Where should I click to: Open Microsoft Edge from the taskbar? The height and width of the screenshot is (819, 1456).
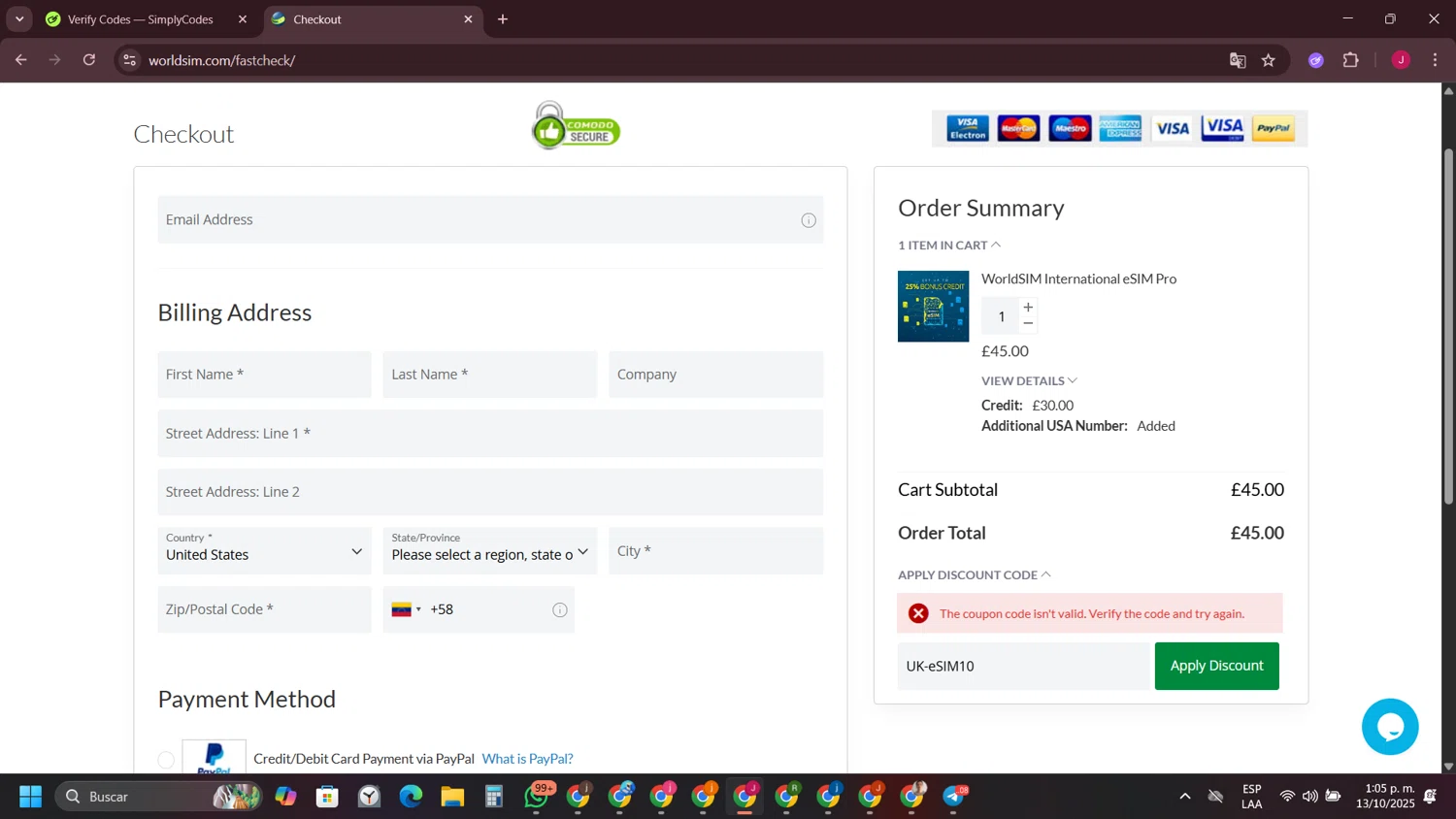[x=411, y=797]
